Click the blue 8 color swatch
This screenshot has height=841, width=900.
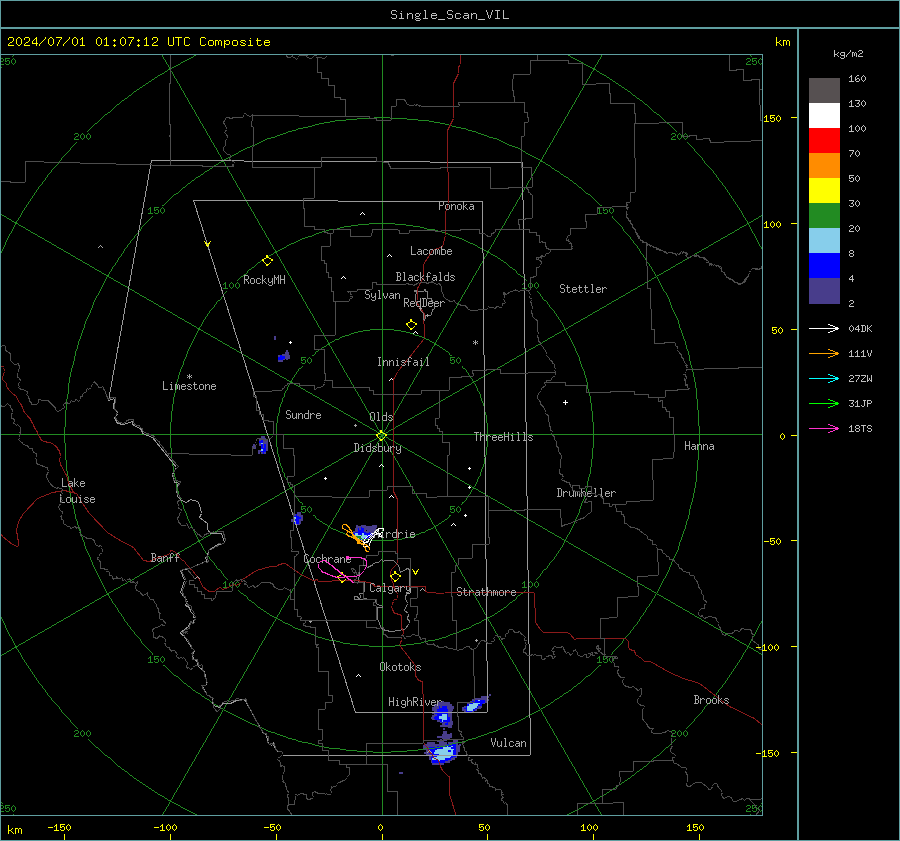click(824, 265)
